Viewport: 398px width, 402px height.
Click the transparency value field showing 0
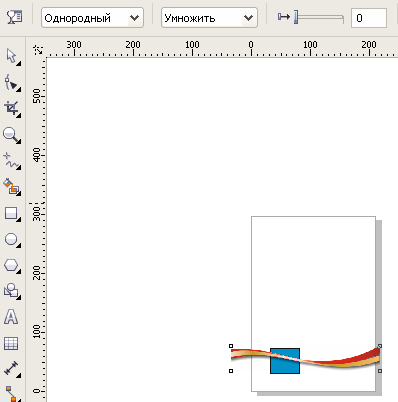pyautogui.click(x=369, y=18)
